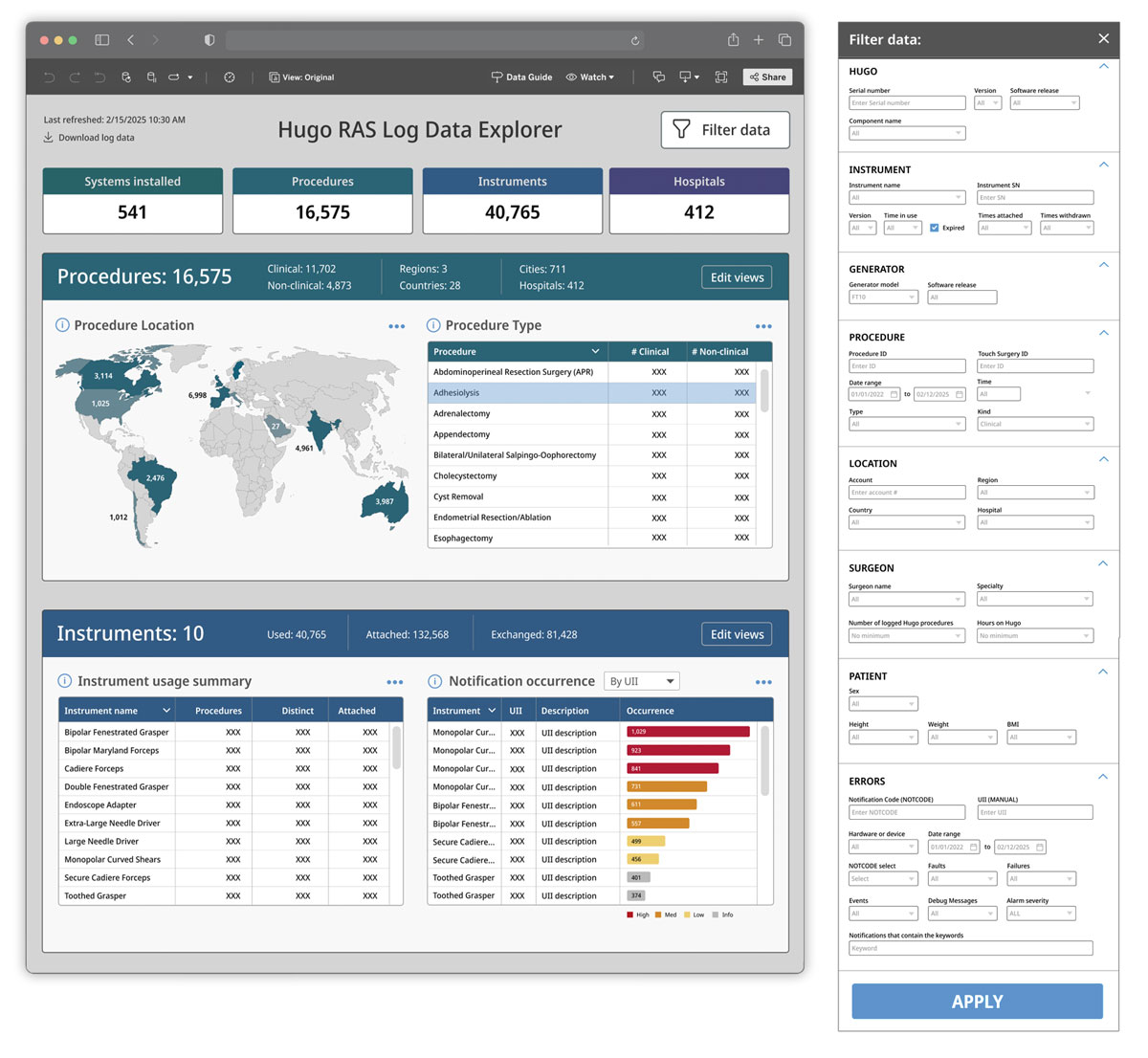The width and height of the screenshot is (1148, 1058).
Task: Toggle the browser sidebar icon
Action: pyautogui.click(x=101, y=40)
